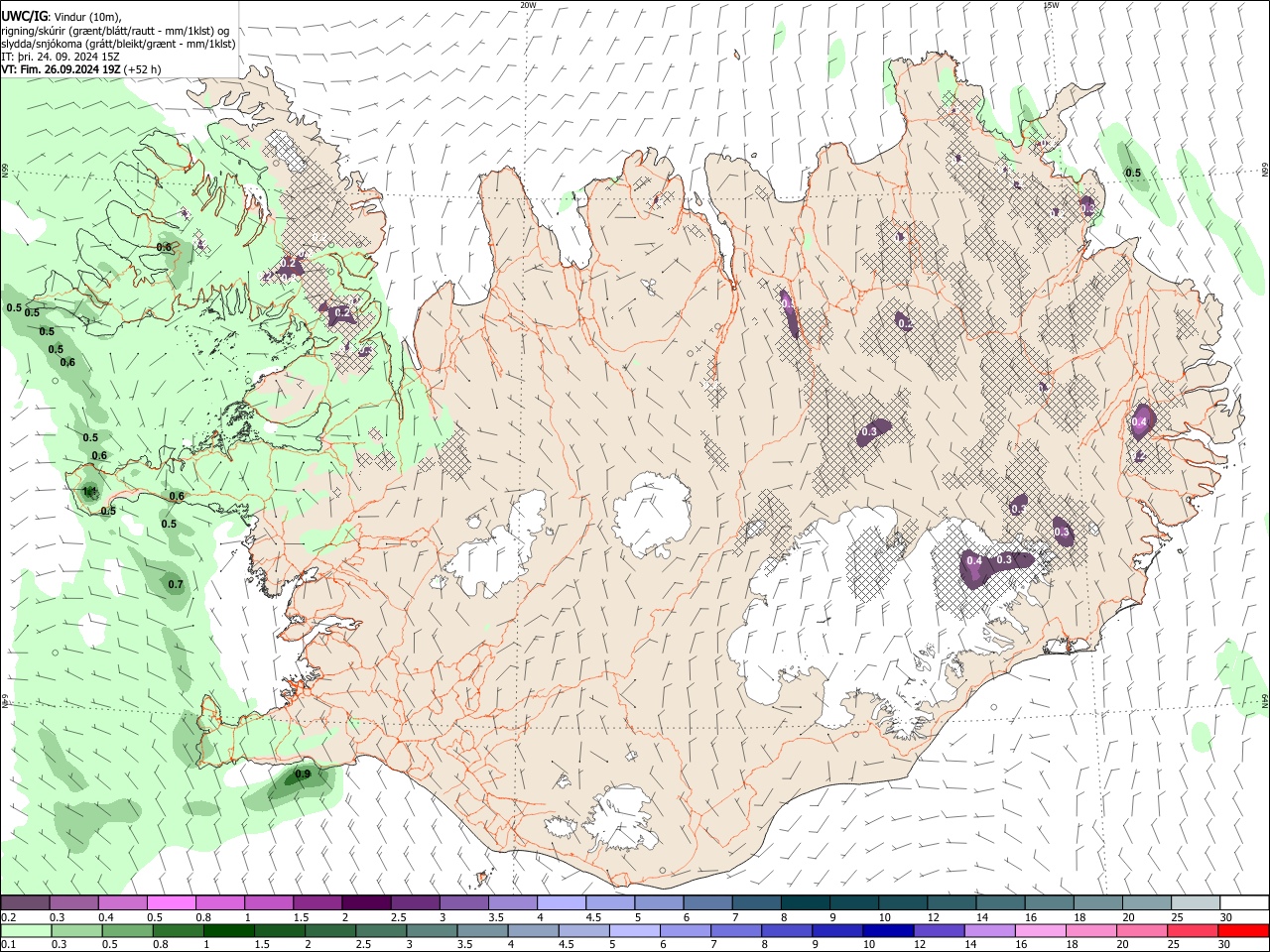Click the darkest green 1–1.5 rain legend swatch
The width and height of the screenshot is (1270, 952).
click(230, 931)
